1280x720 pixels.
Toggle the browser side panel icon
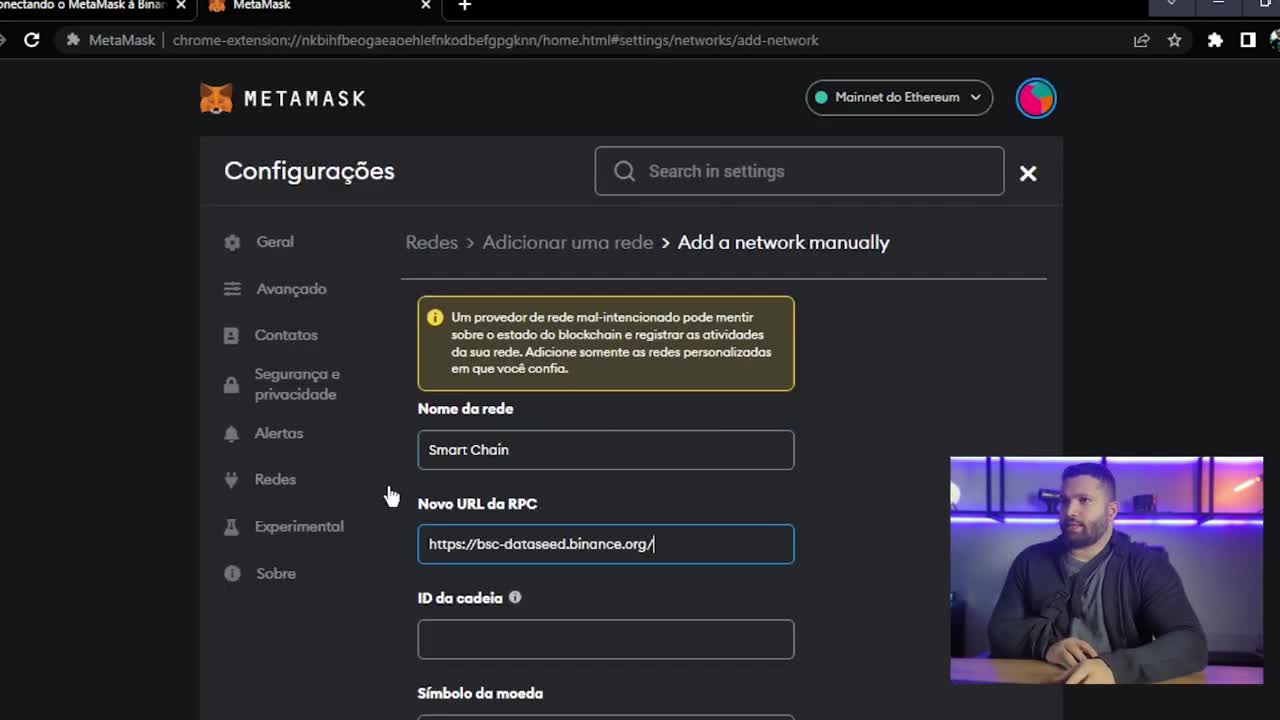(x=1248, y=40)
